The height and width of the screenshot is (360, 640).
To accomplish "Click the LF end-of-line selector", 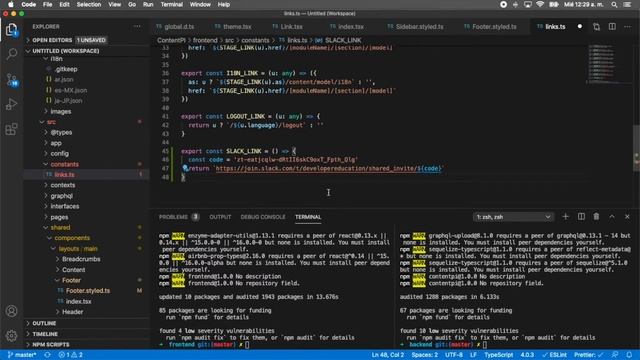I will (x=473, y=355).
